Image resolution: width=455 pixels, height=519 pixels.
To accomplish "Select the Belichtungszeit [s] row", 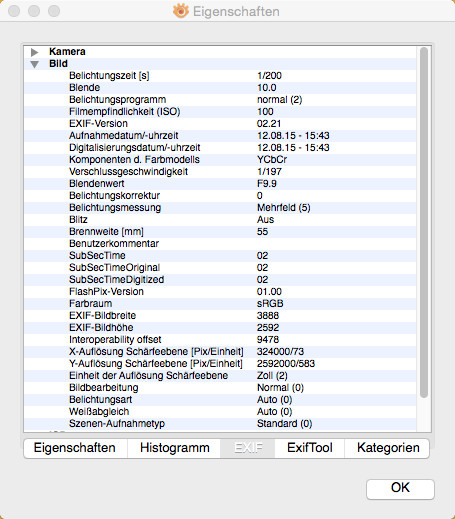I will (x=220, y=76).
